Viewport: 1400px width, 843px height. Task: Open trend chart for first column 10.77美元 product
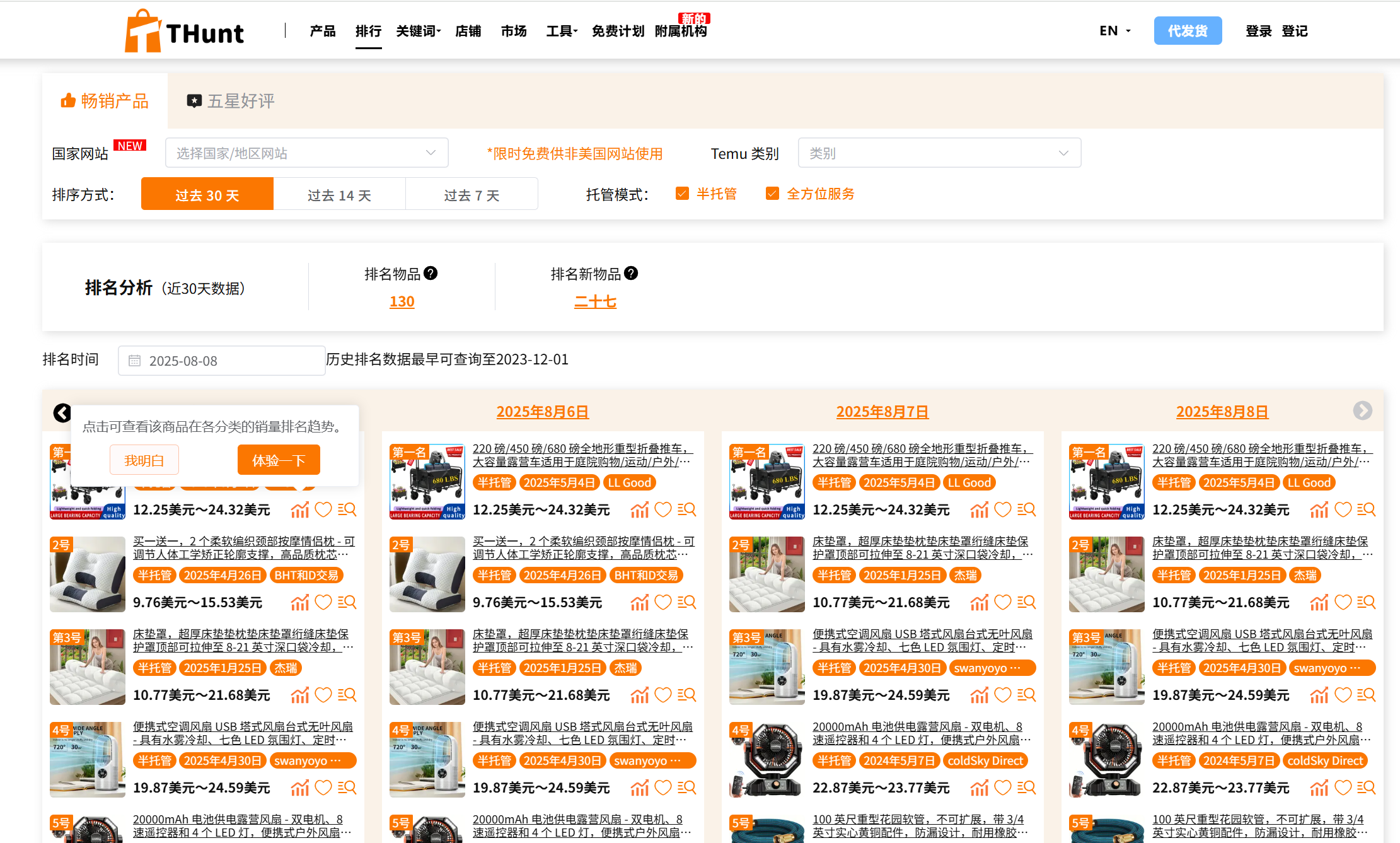click(300, 695)
